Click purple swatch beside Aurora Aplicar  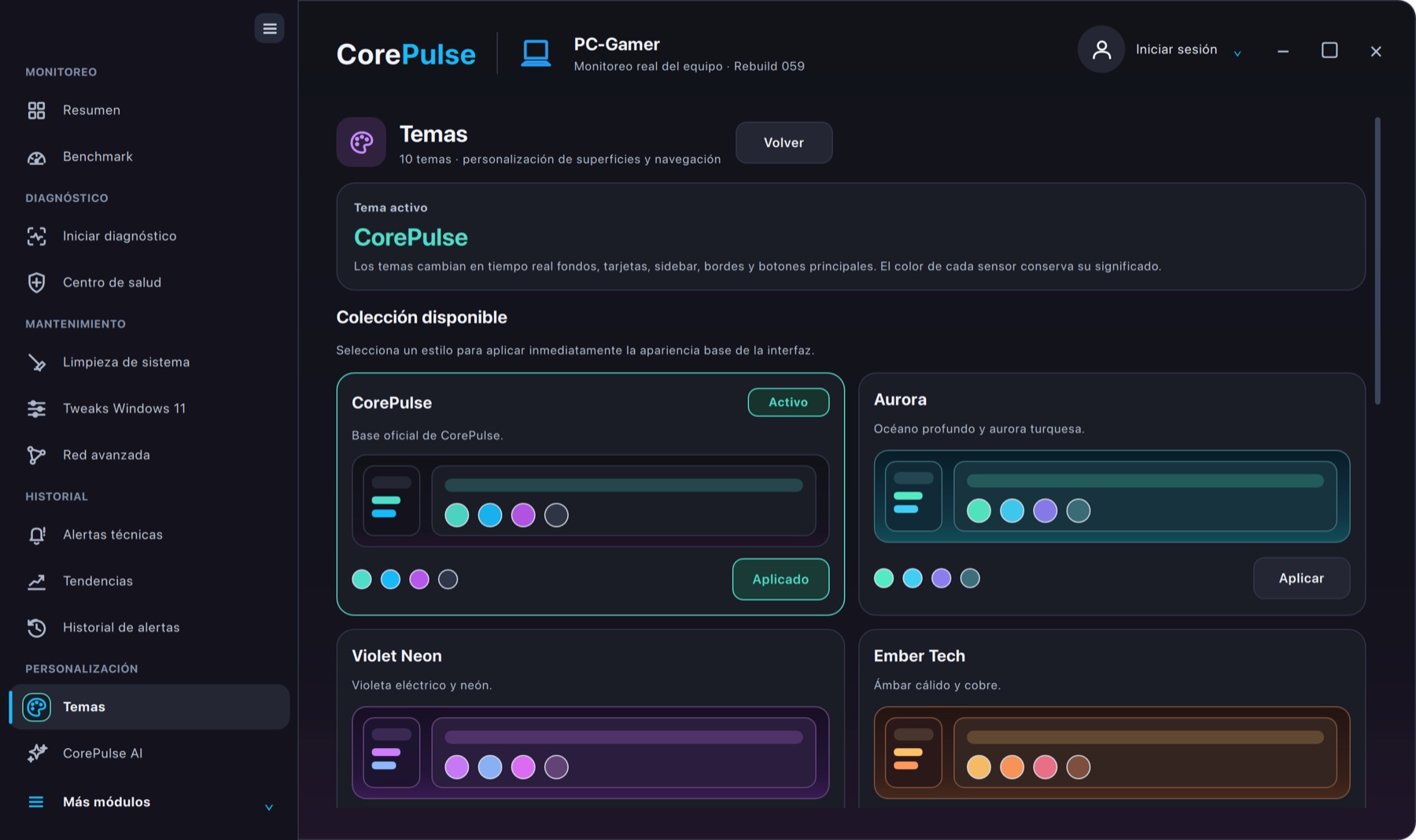(x=941, y=578)
